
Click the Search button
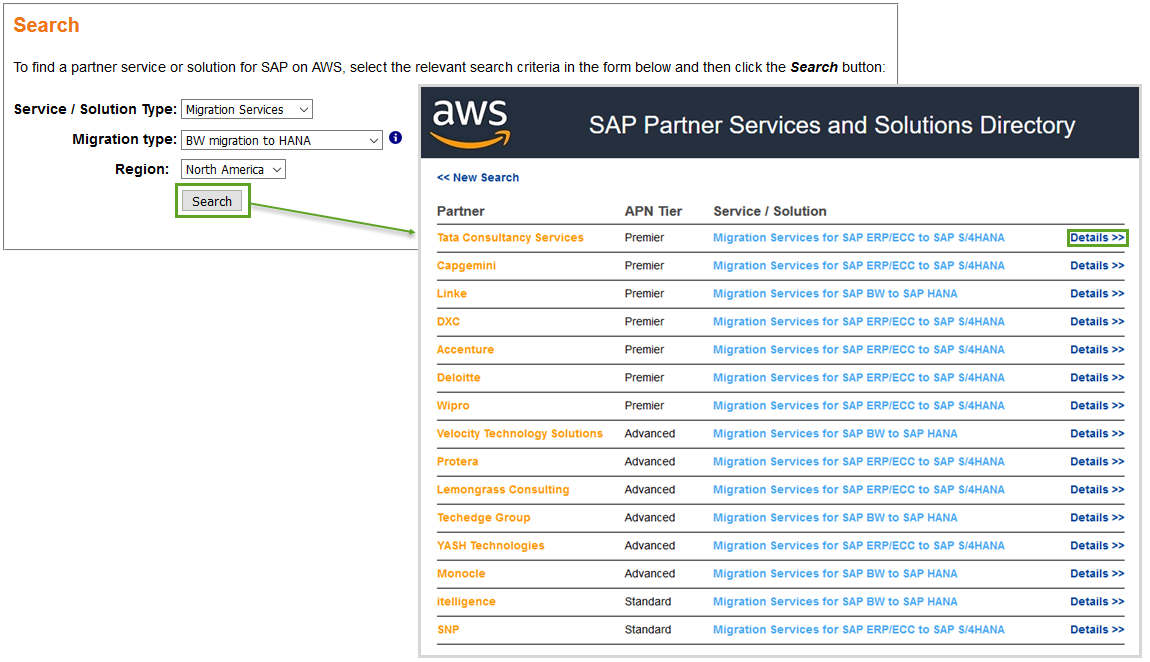[x=212, y=201]
